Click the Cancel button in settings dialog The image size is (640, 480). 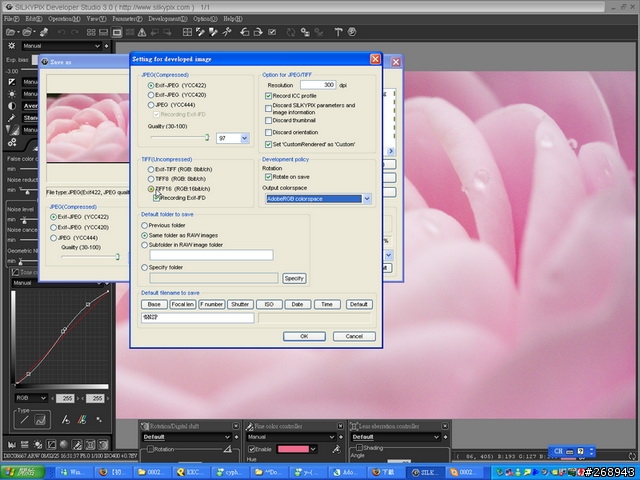point(354,336)
